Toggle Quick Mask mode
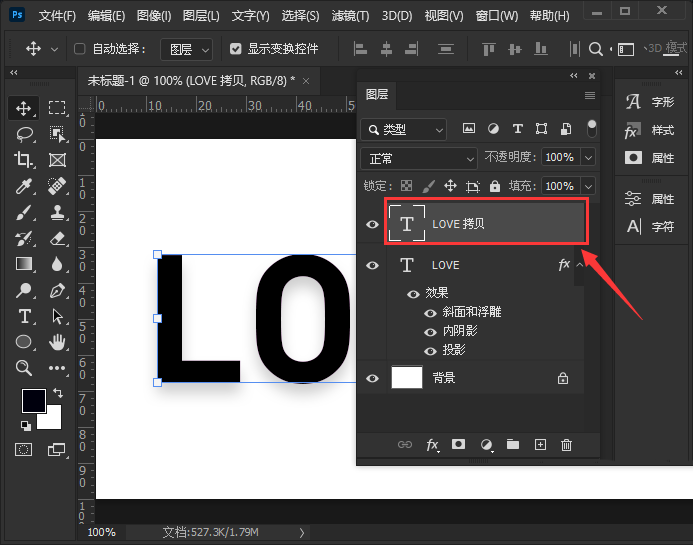 pos(23,450)
